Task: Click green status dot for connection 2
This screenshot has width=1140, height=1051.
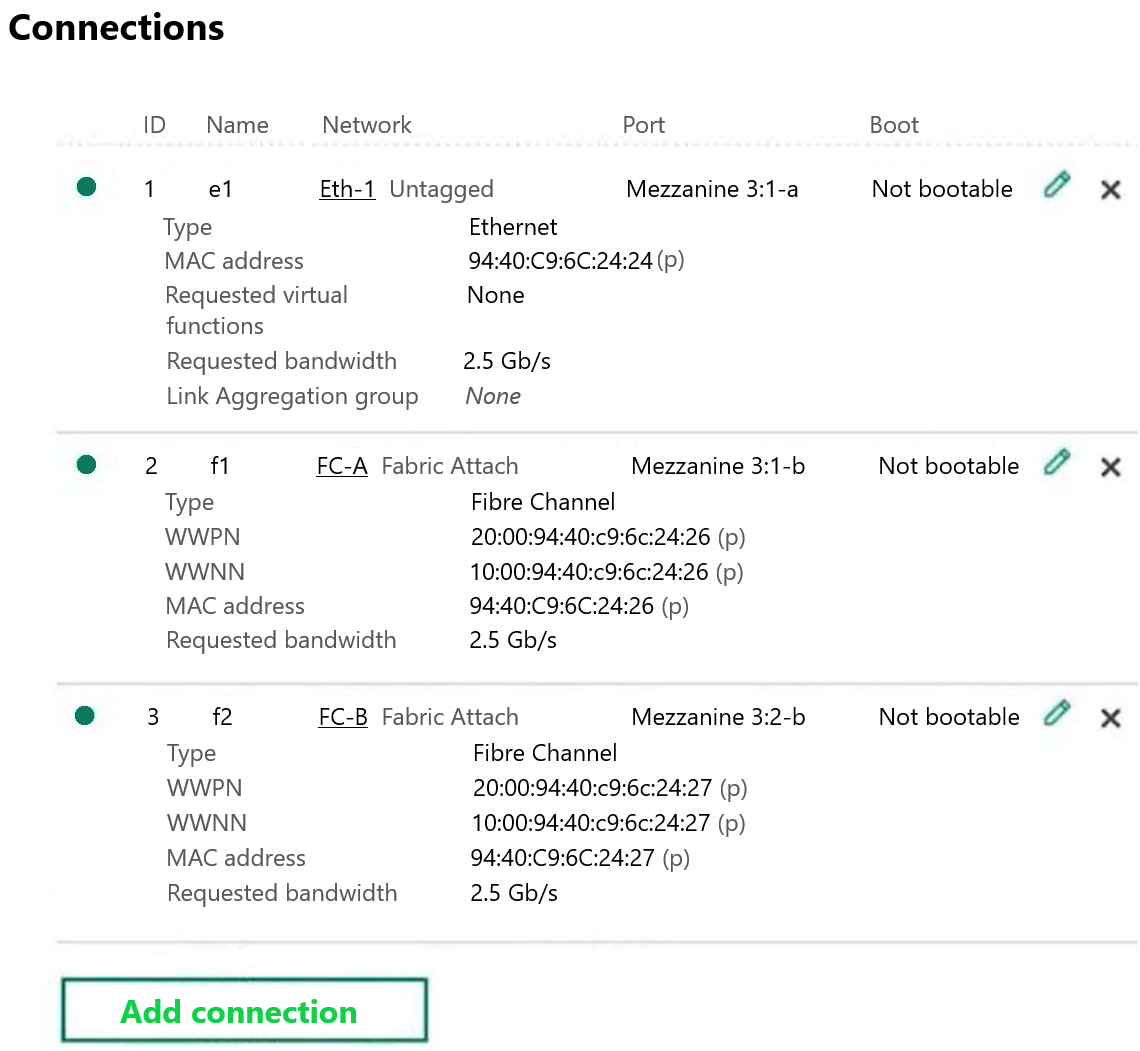Action: tap(87, 464)
